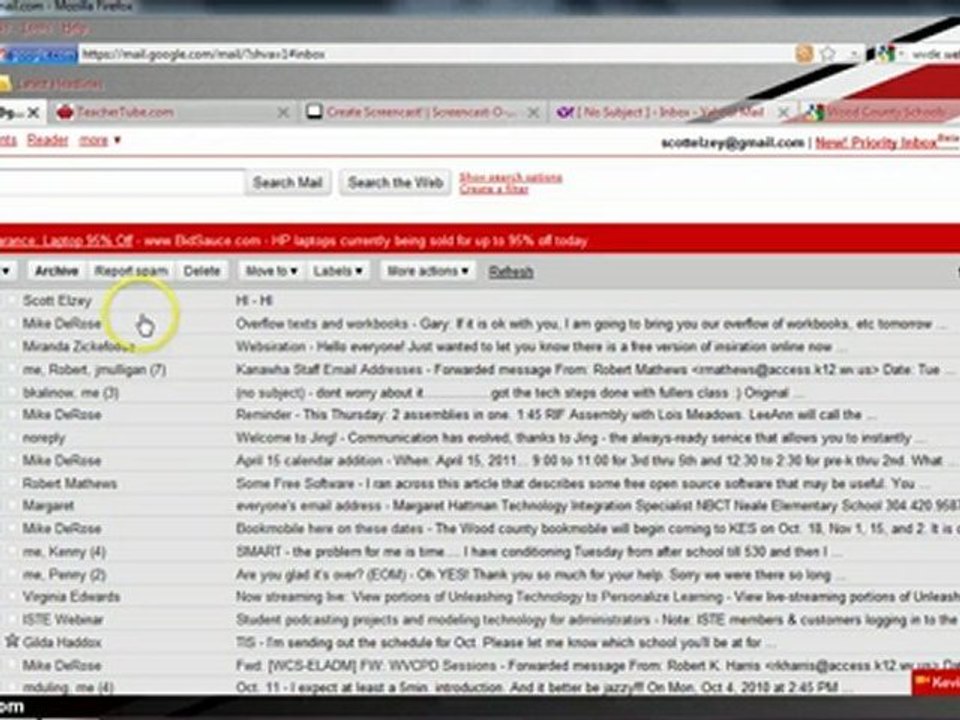The height and width of the screenshot is (720, 960).
Task: Open Scott Elzey's Hi message
Action: click(x=480, y=300)
